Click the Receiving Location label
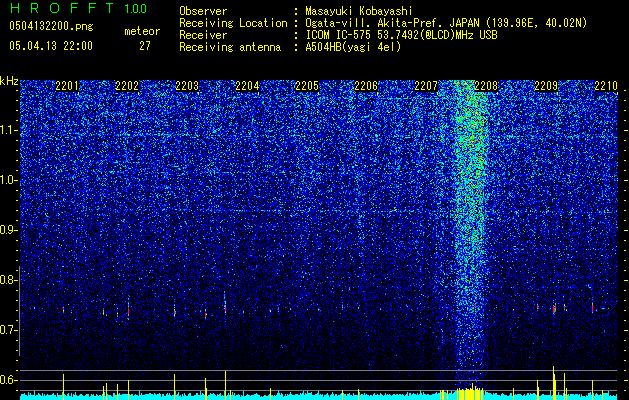Image resolution: width=629 pixels, height=400 pixels. (233, 23)
